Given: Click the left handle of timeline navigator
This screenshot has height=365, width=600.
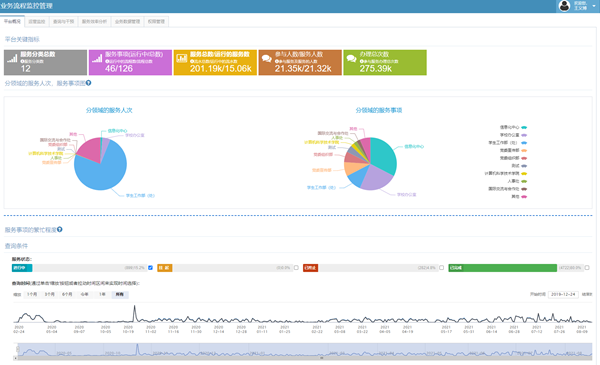Looking at the screenshot, I should coord(17,349).
